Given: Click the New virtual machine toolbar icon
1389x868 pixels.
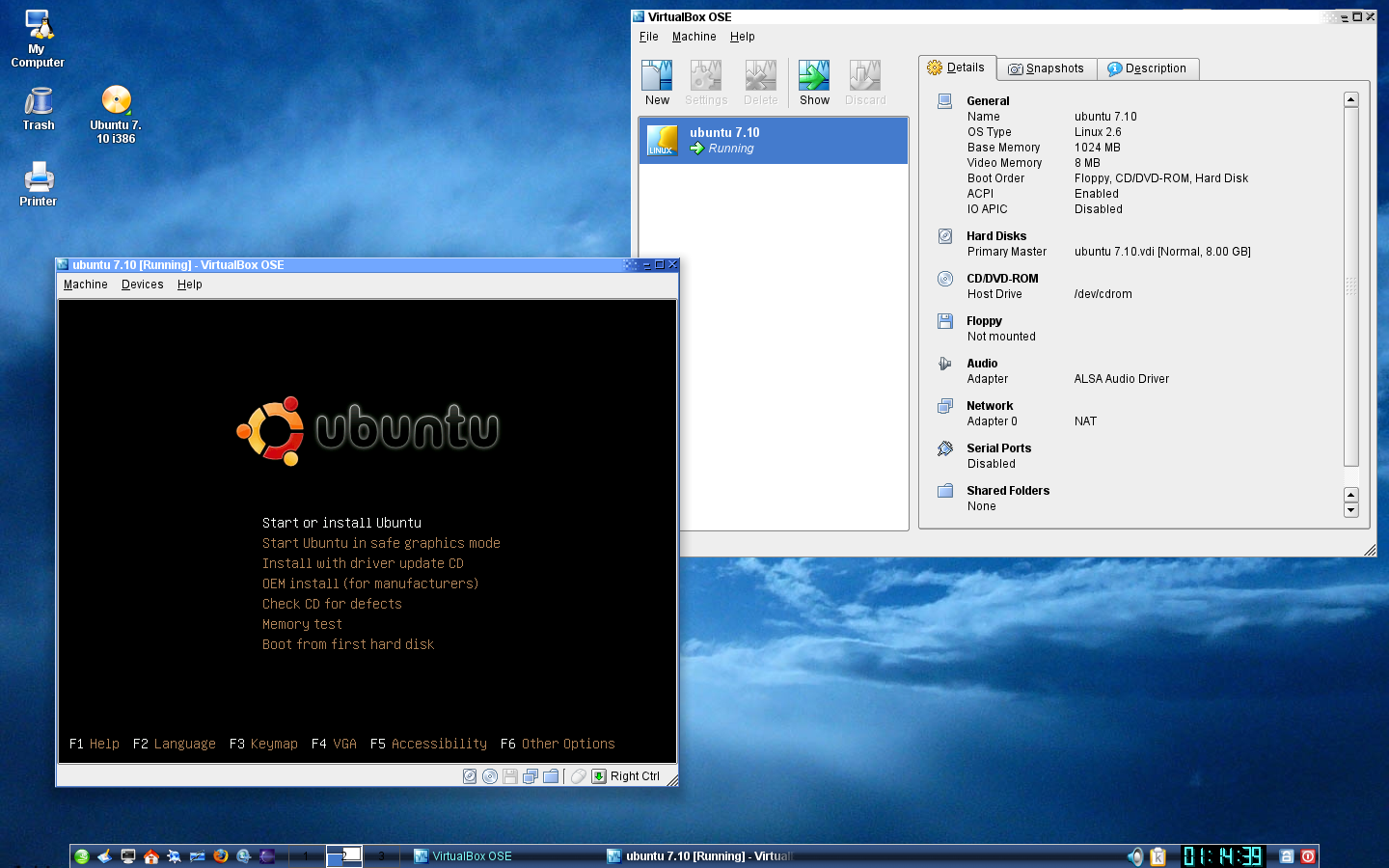Looking at the screenshot, I should 657,83.
